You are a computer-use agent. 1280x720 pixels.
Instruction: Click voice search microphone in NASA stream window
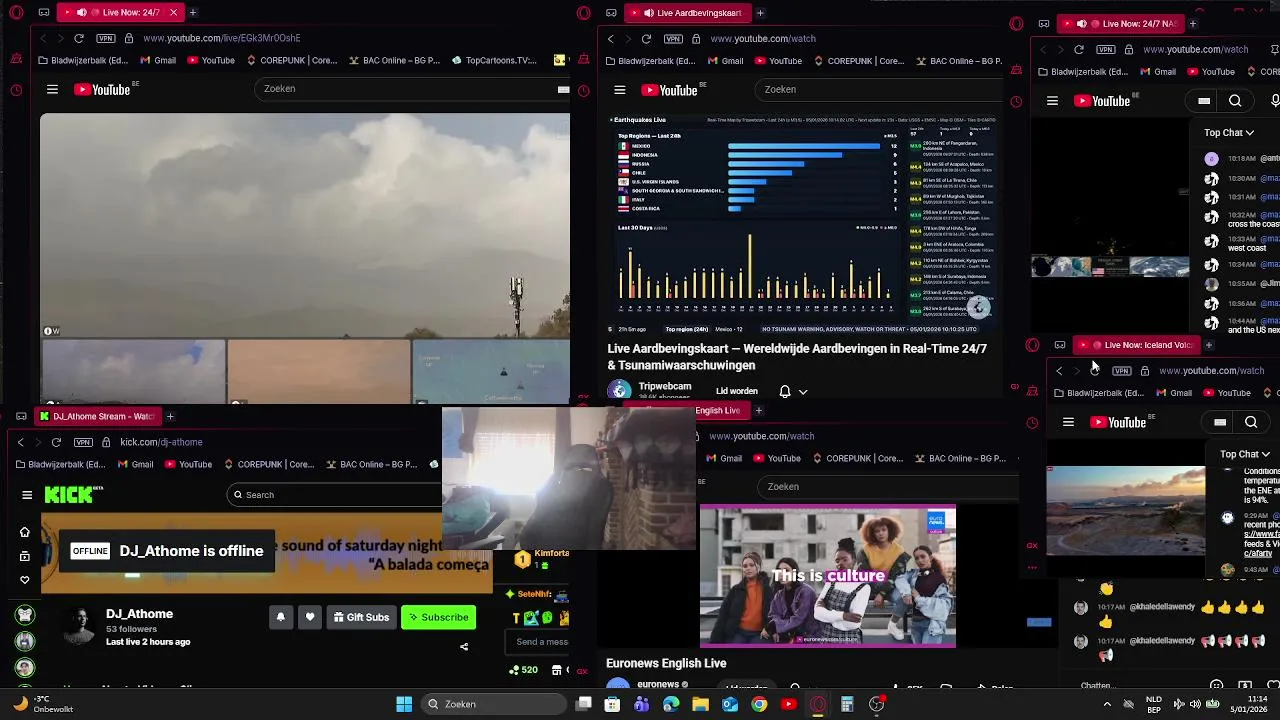click(1274, 101)
